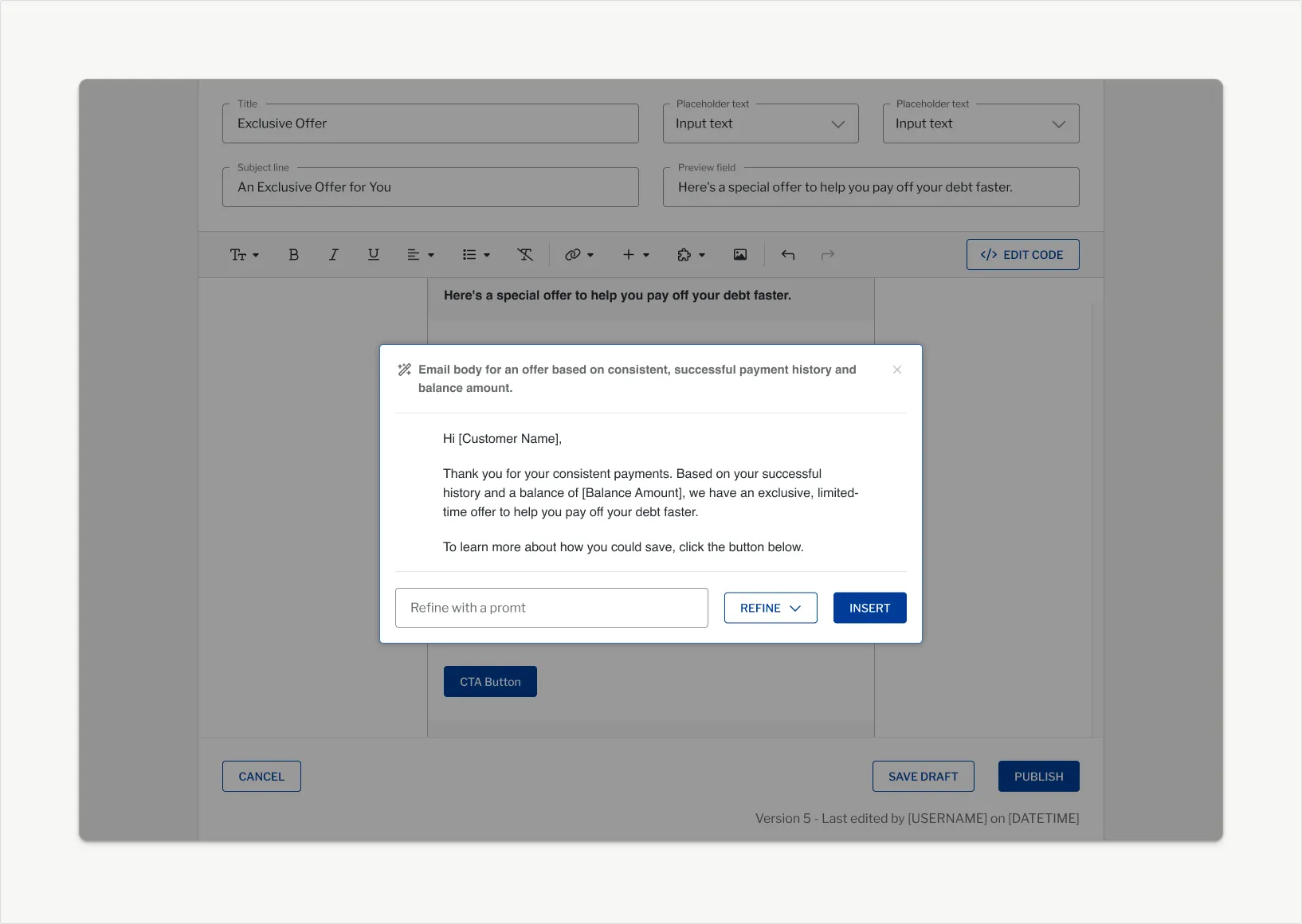
Task: Open the text style (Tt) menu
Action: click(245, 255)
